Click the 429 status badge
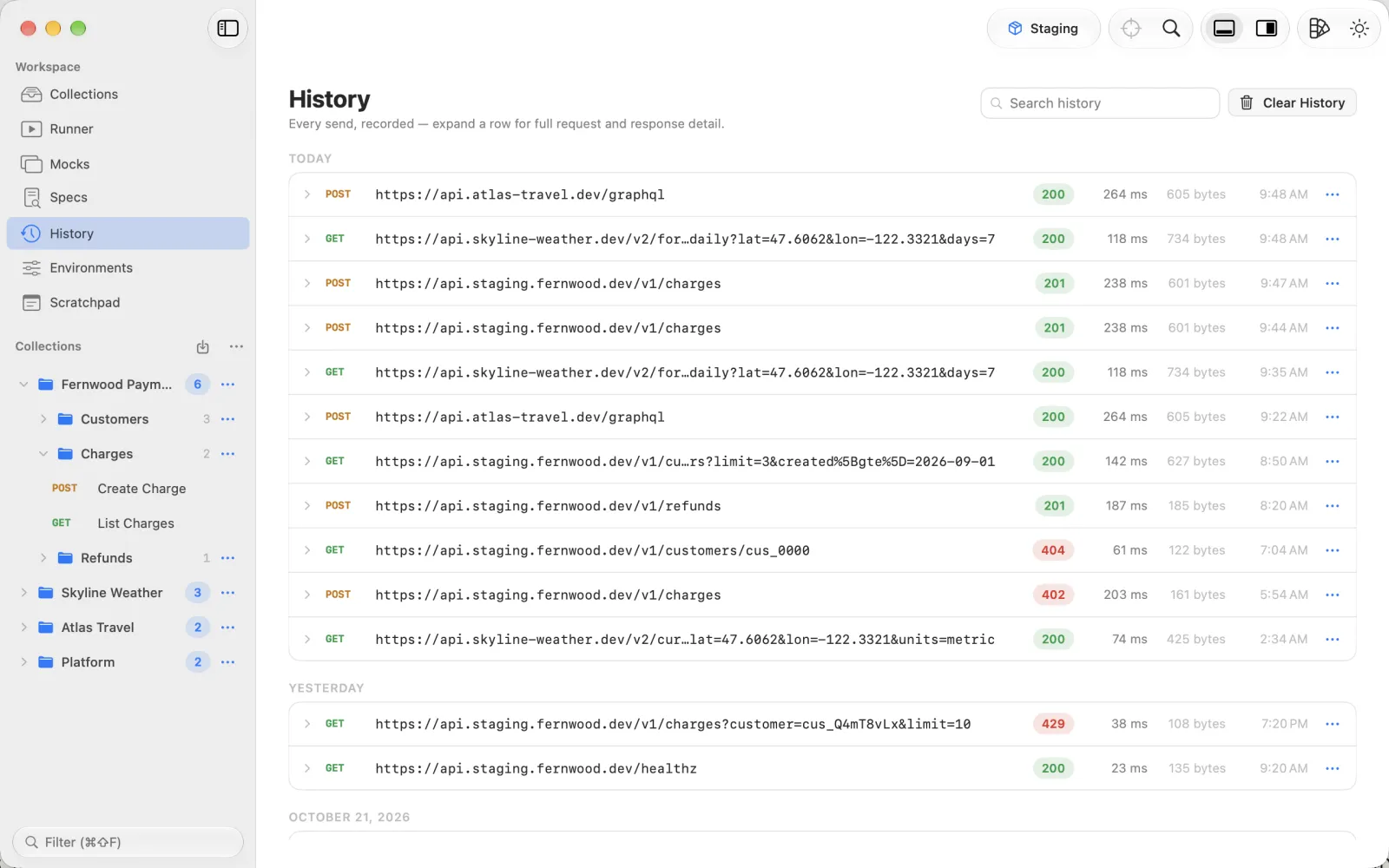 [1053, 724]
